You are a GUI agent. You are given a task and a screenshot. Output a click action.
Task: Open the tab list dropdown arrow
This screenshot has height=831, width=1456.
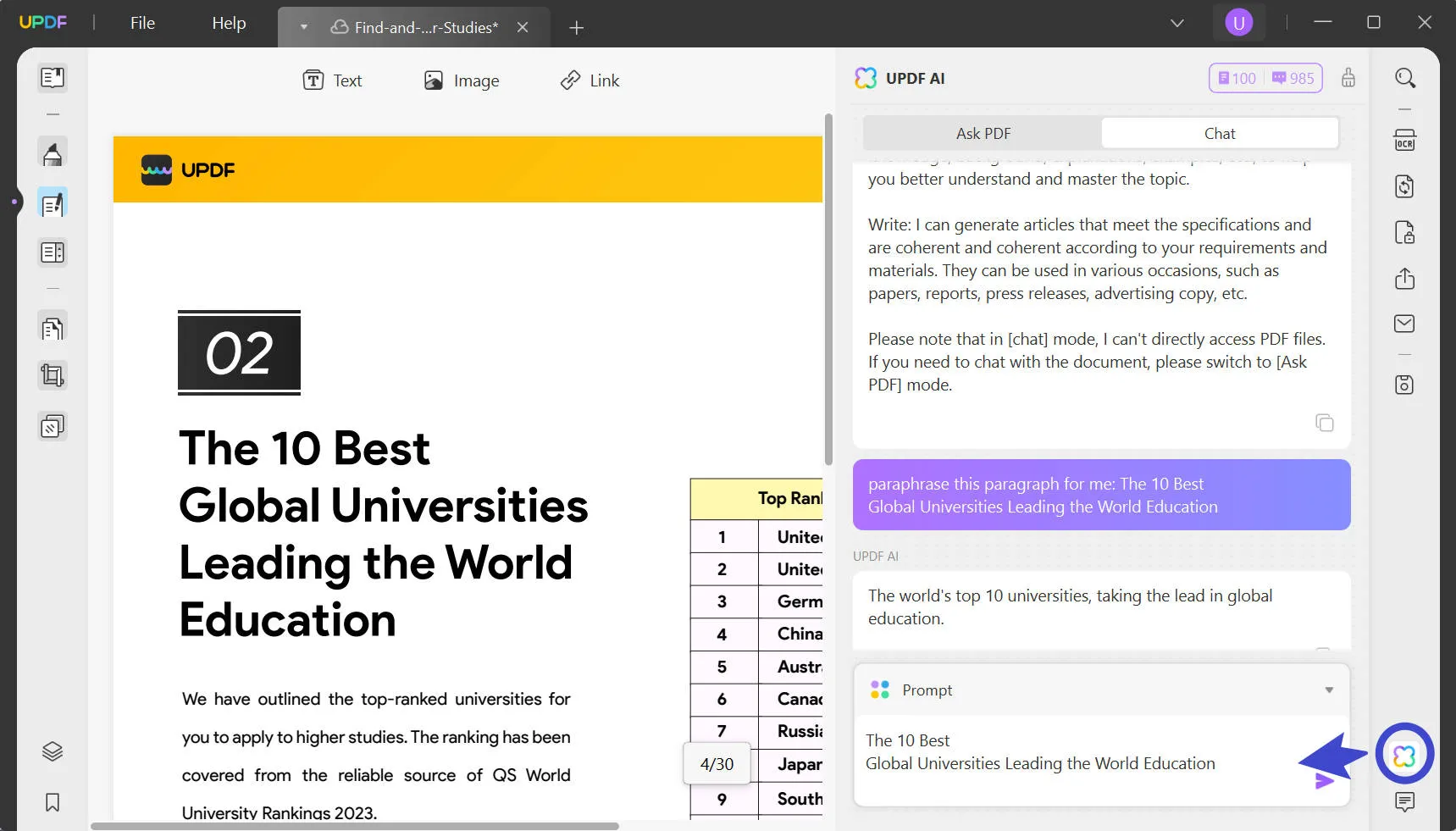tap(303, 27)
